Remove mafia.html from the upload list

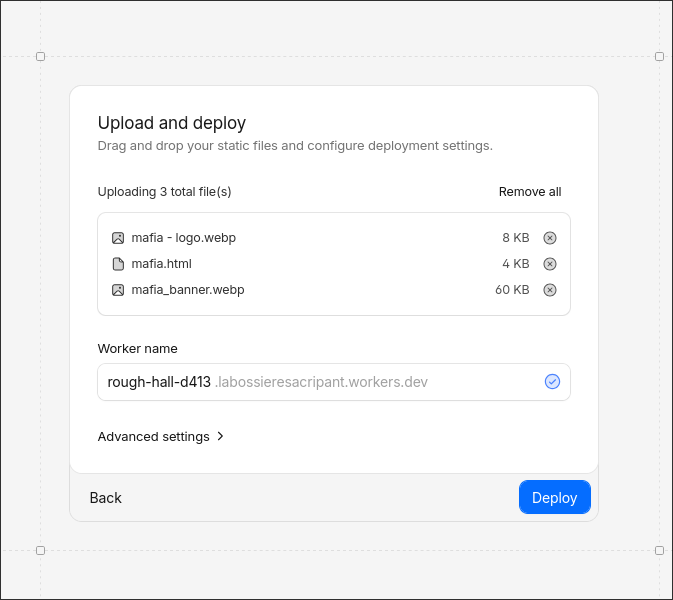tap(549, 264)
